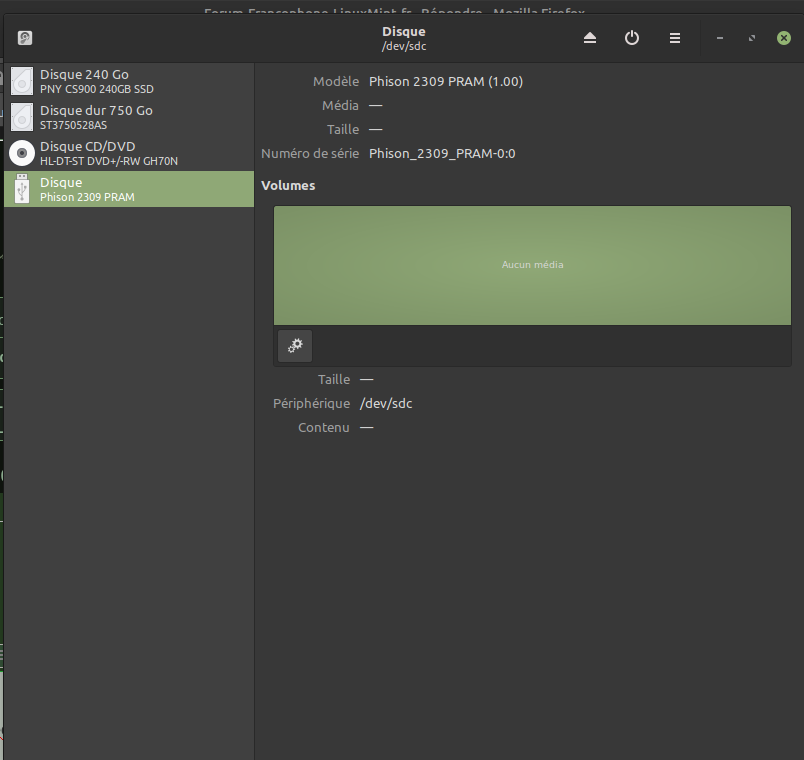804x760 pixels.
Task: Click the 'Volumes' section heading
Action: (288, 186)
